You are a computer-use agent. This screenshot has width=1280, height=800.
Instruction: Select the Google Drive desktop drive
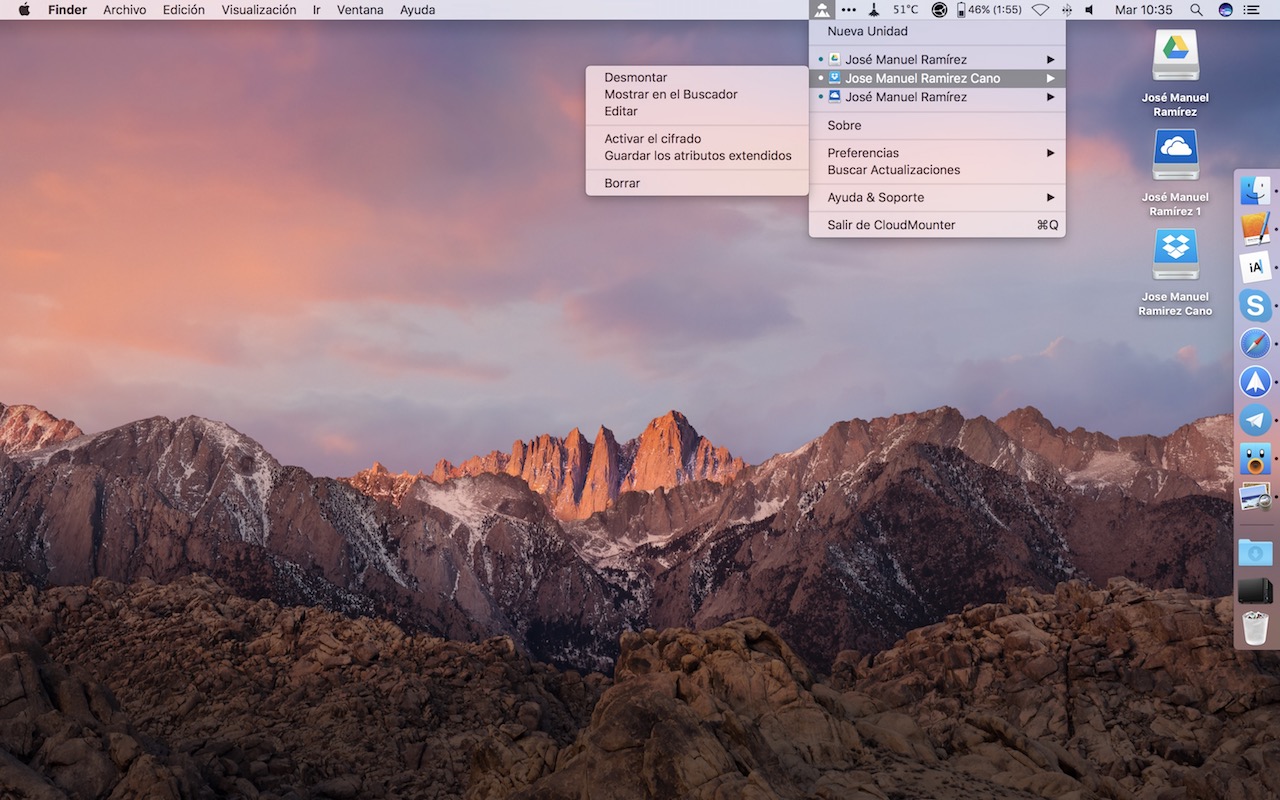coord(1175,55)
